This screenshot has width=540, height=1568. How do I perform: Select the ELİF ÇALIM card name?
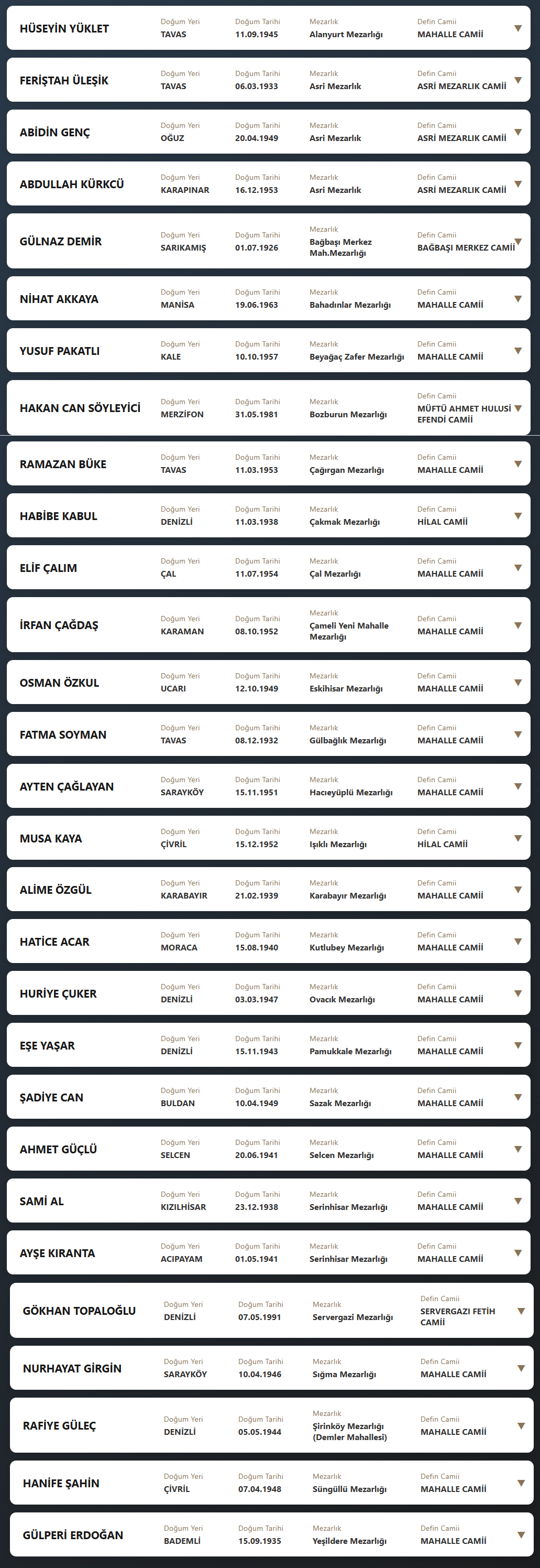click(48, 568)
